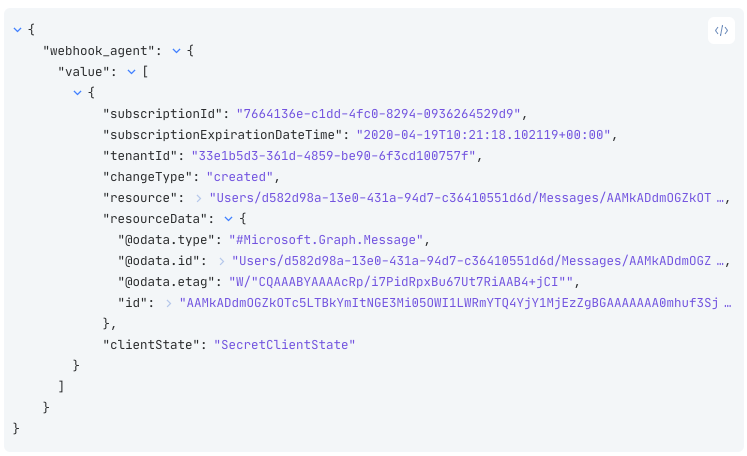Collapse the first array item object

77,92
